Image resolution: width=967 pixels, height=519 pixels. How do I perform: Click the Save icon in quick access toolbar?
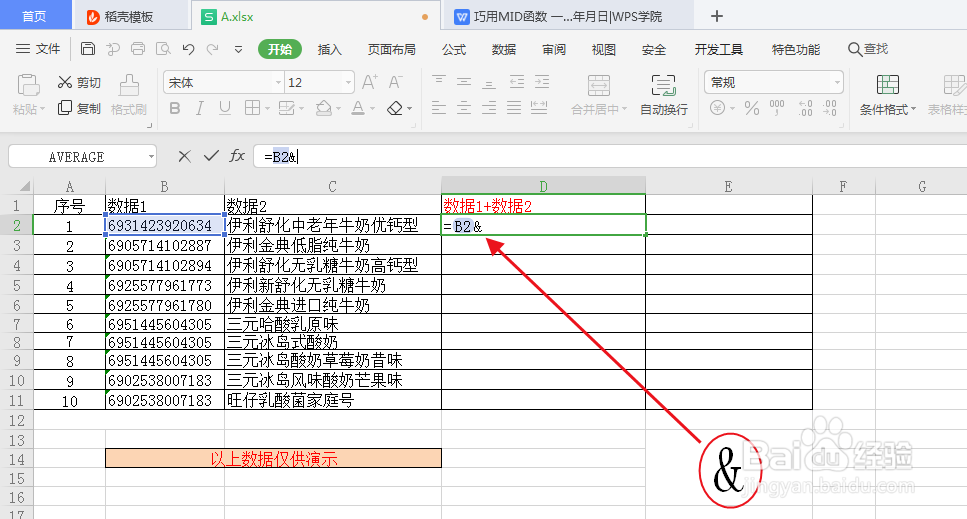88,49
